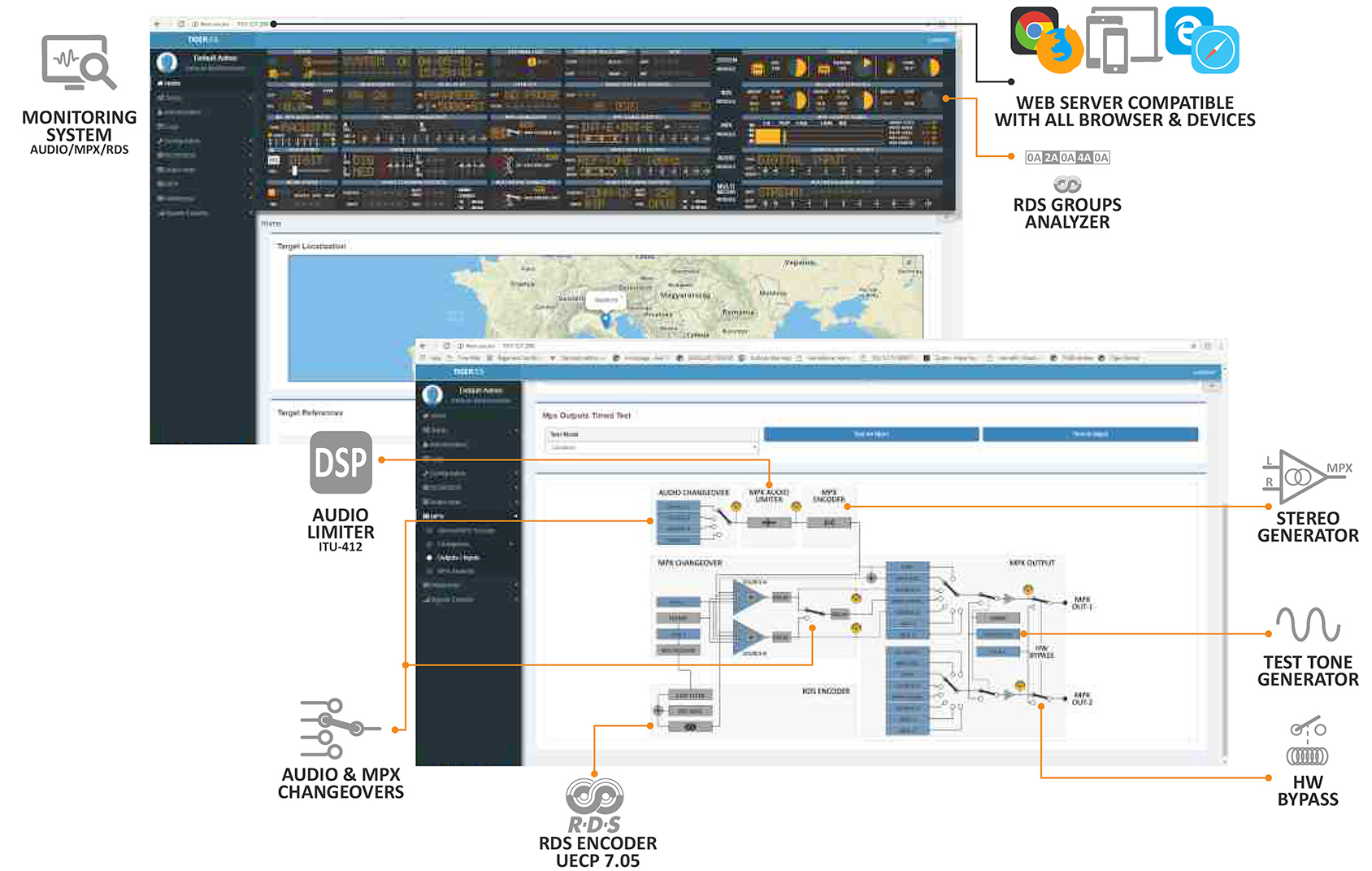The width and height of the screenshot is (1372, 871).
Task: Expand Signal Details in front window sidebar
Action: (x=469, y=599)
